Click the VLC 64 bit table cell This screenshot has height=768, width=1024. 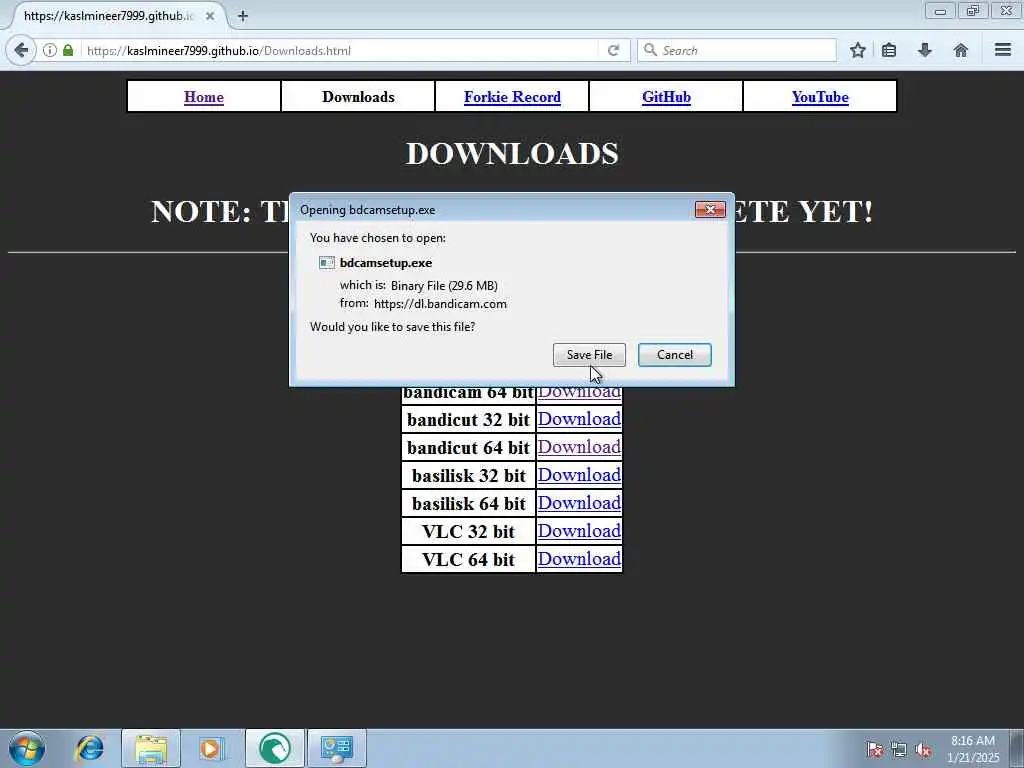468,560
